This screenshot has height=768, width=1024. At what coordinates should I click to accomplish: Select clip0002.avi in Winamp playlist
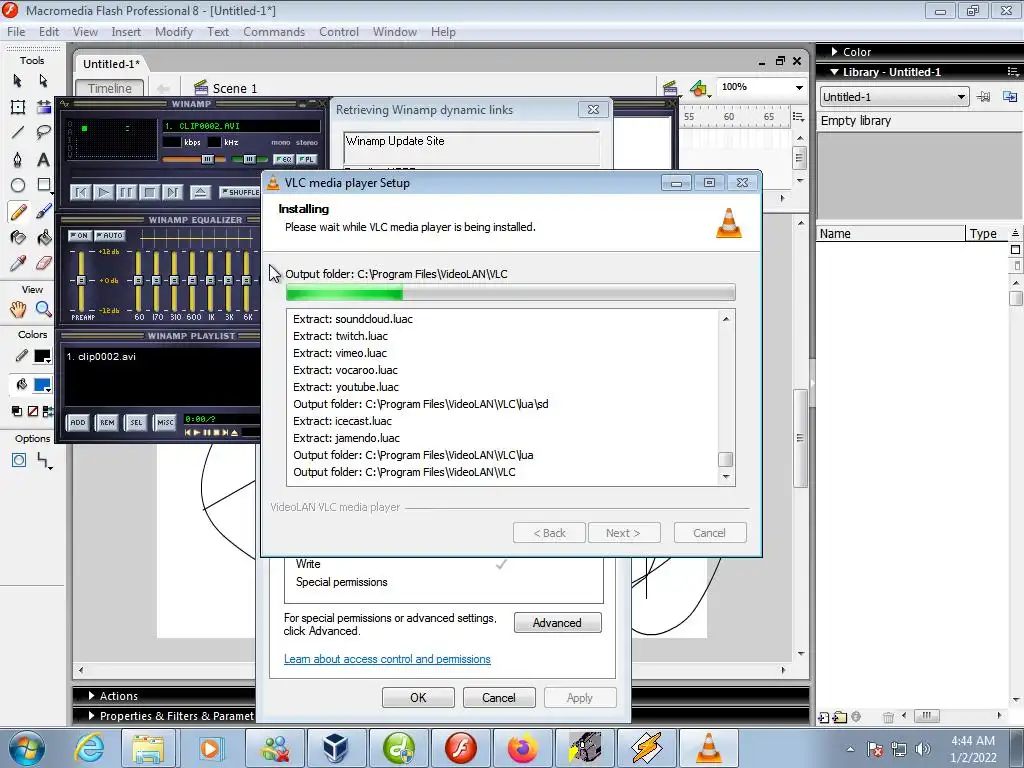(101, 357)
